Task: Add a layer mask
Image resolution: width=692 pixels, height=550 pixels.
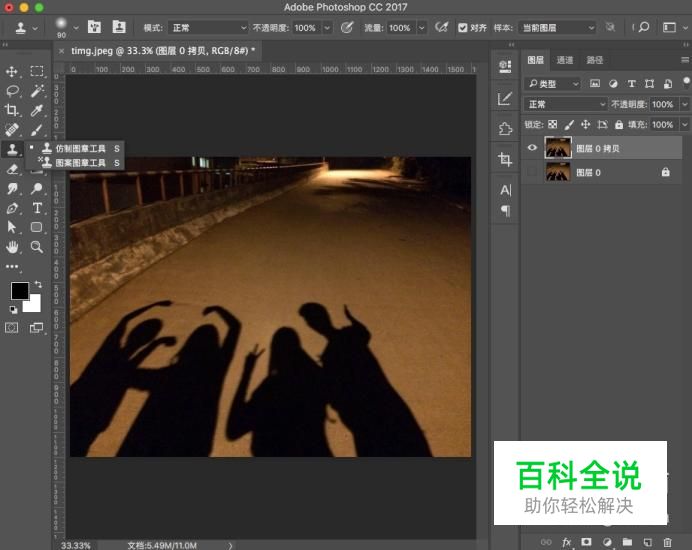Action: point(586,542)
